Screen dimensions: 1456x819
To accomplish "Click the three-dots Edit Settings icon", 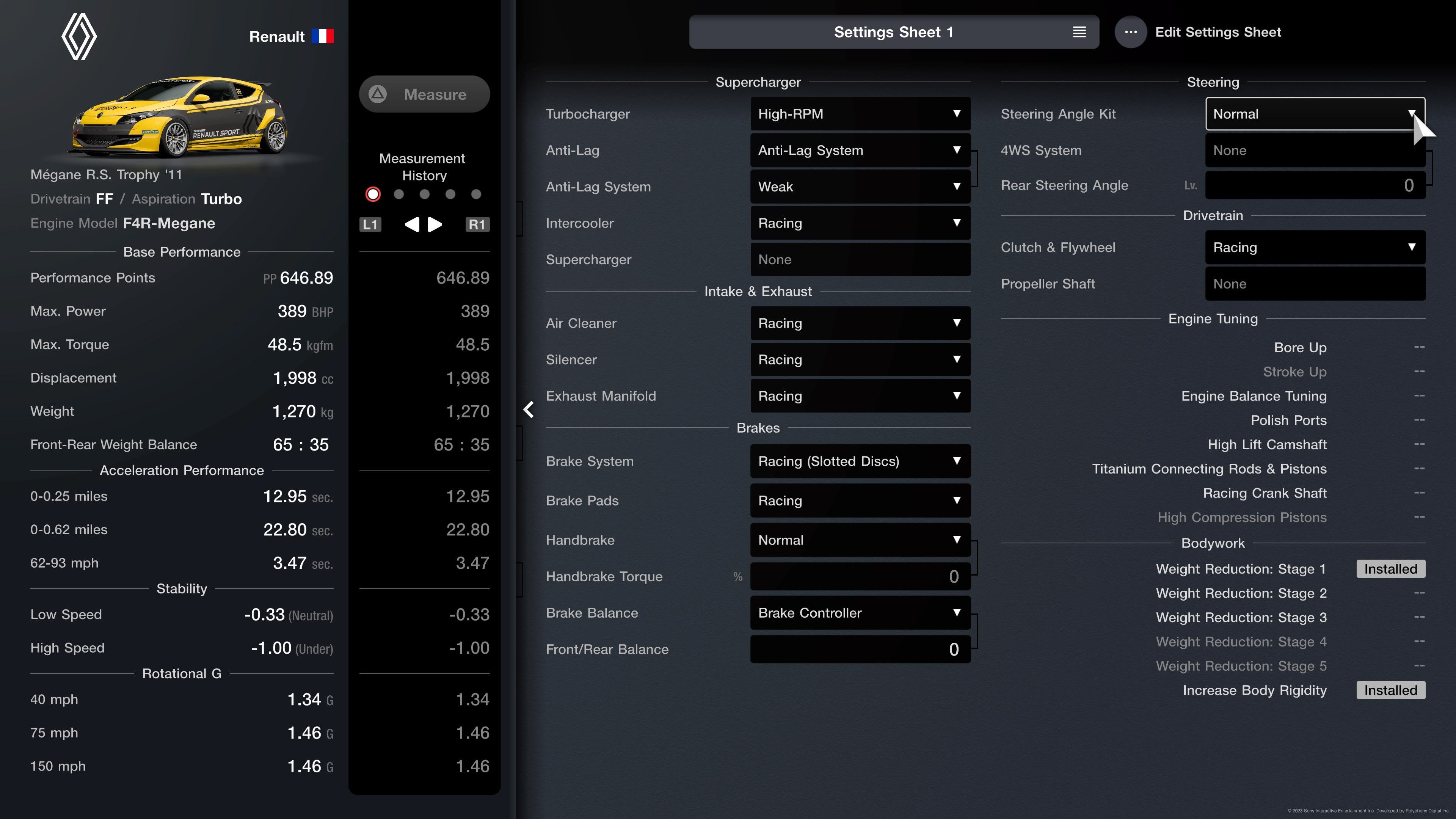I will tap(1130, 32).
